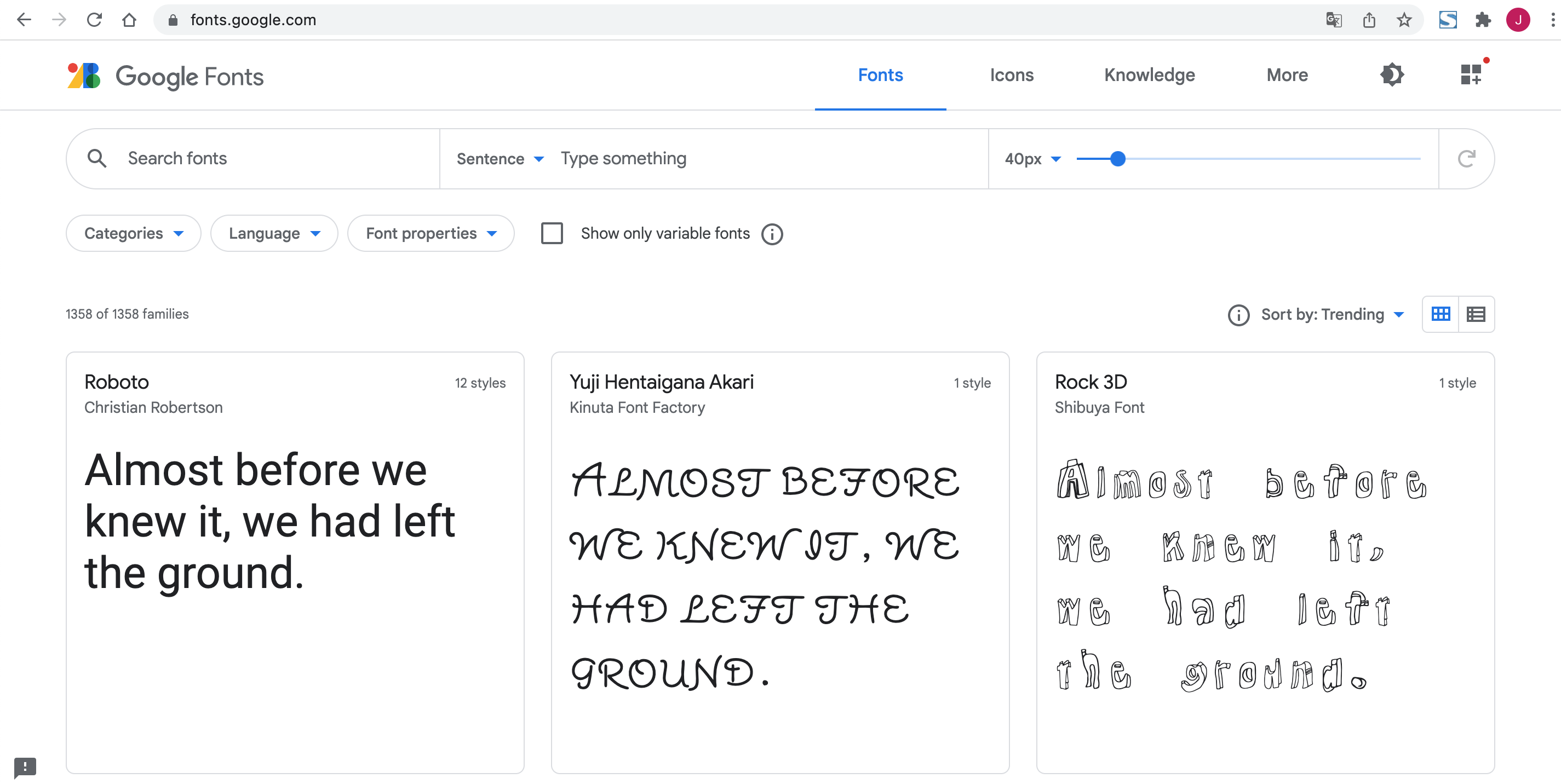
Task: Click the Google Fonts logo
Action: (x=165, y=76)
